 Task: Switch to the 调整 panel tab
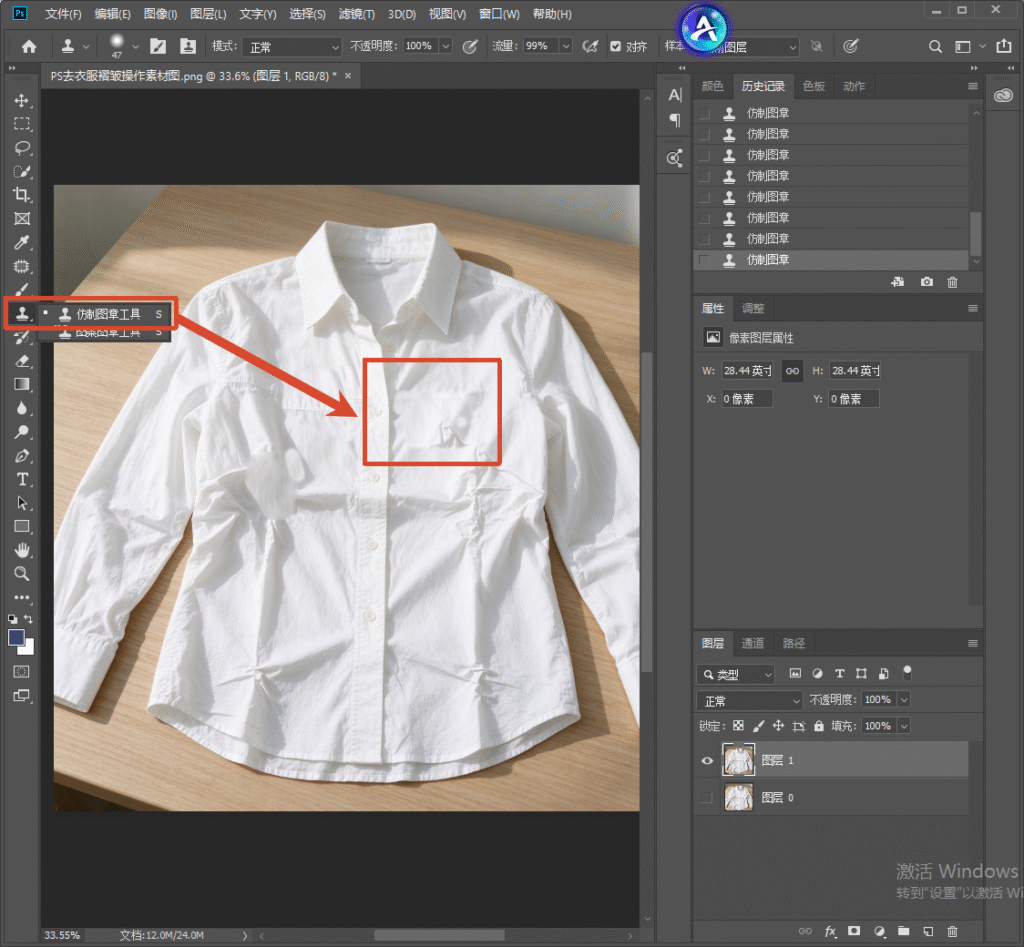tap(752, 308)
